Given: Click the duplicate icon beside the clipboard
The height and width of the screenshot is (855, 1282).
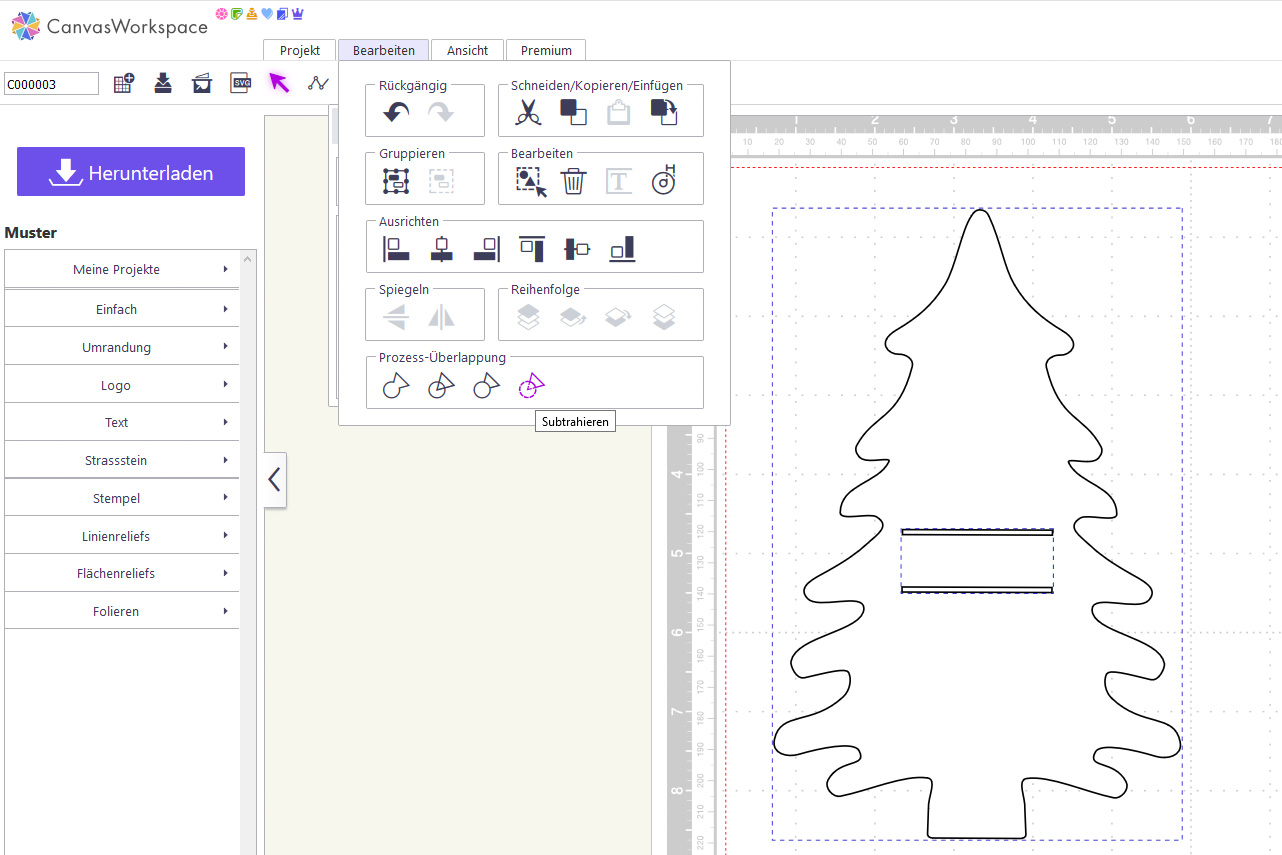Looking at the screenshot, I should coord(663,113).
